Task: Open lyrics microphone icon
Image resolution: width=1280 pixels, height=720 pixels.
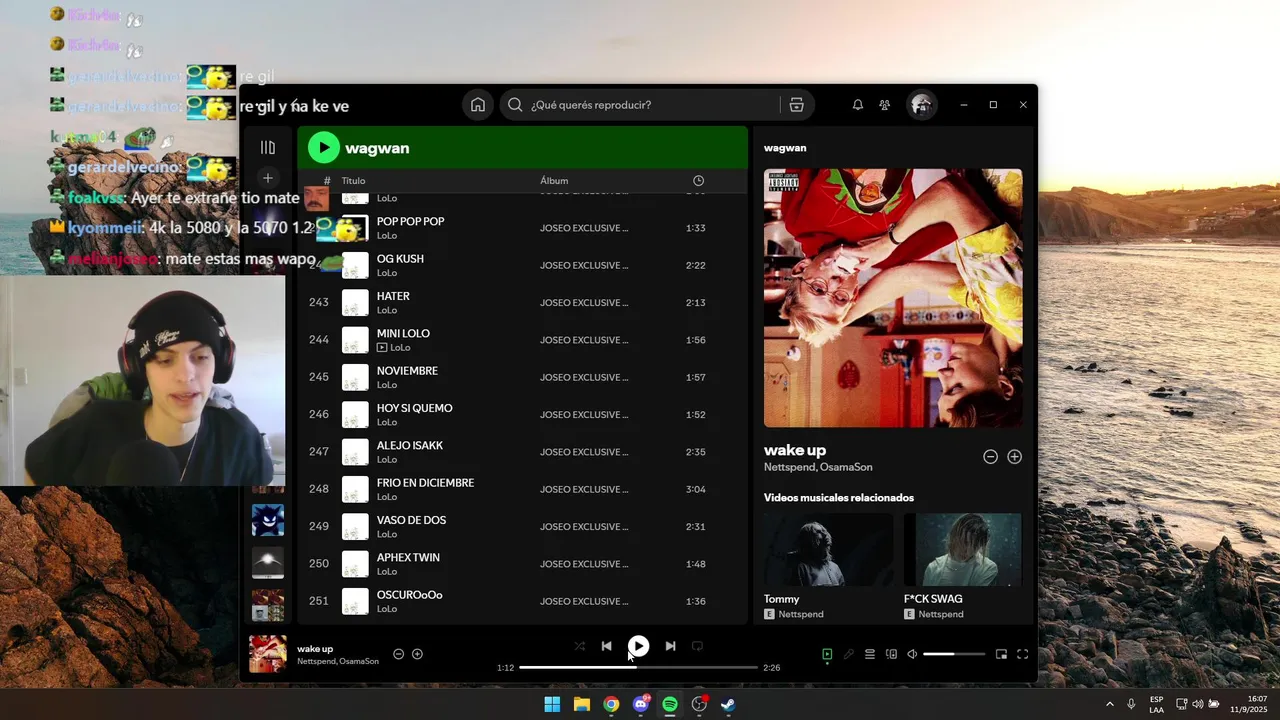Action: tap(848, 654)
